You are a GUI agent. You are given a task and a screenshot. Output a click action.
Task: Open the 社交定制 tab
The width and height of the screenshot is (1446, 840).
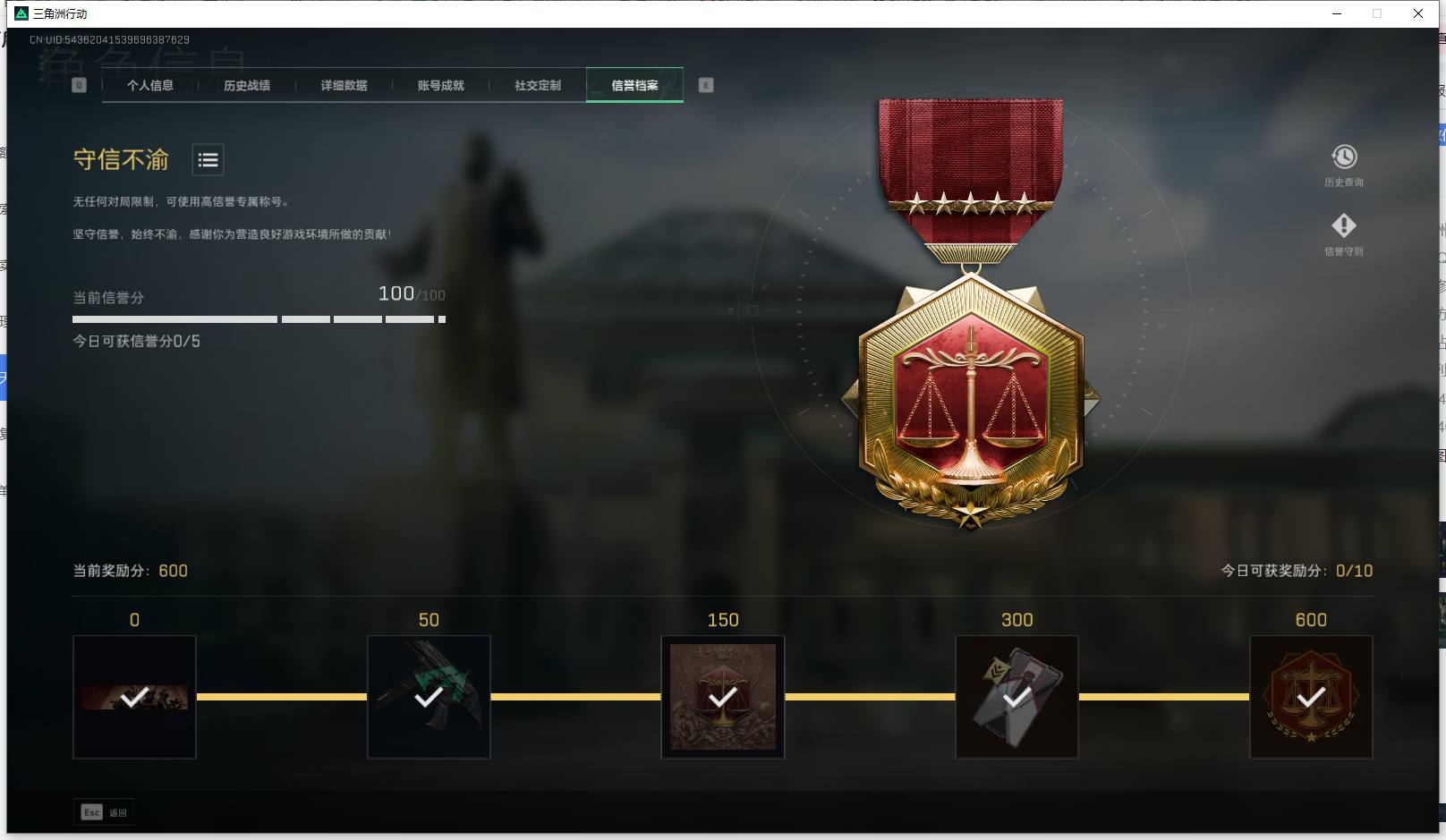(x=538, y=85)
